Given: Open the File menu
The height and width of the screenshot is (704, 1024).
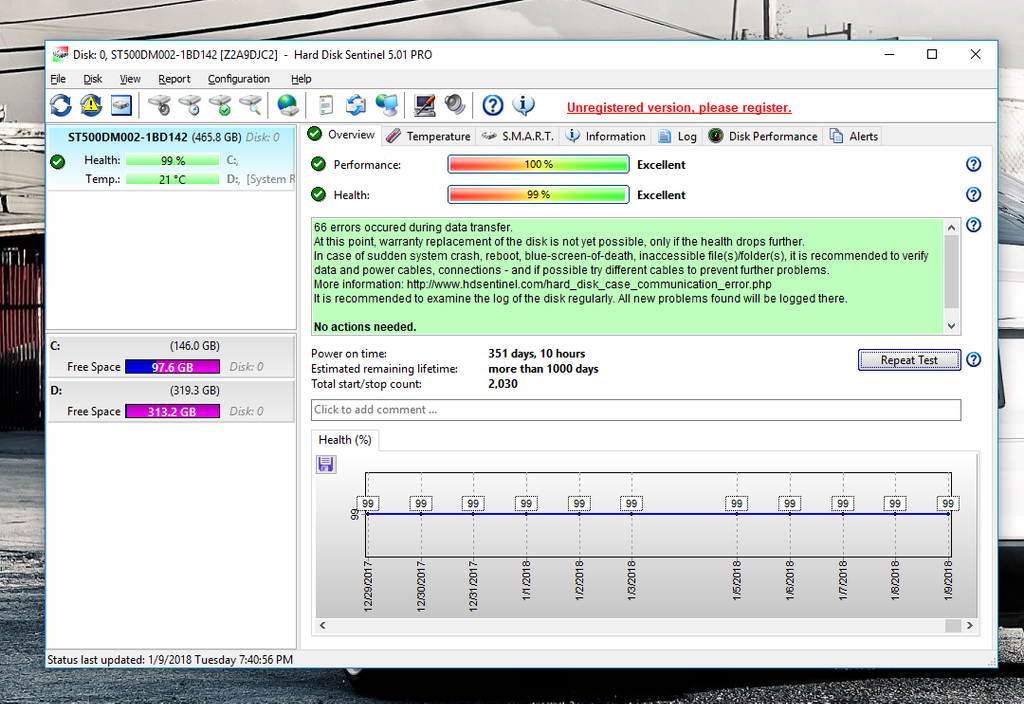Looking at the screenshot, I should [x=58, y=79].
